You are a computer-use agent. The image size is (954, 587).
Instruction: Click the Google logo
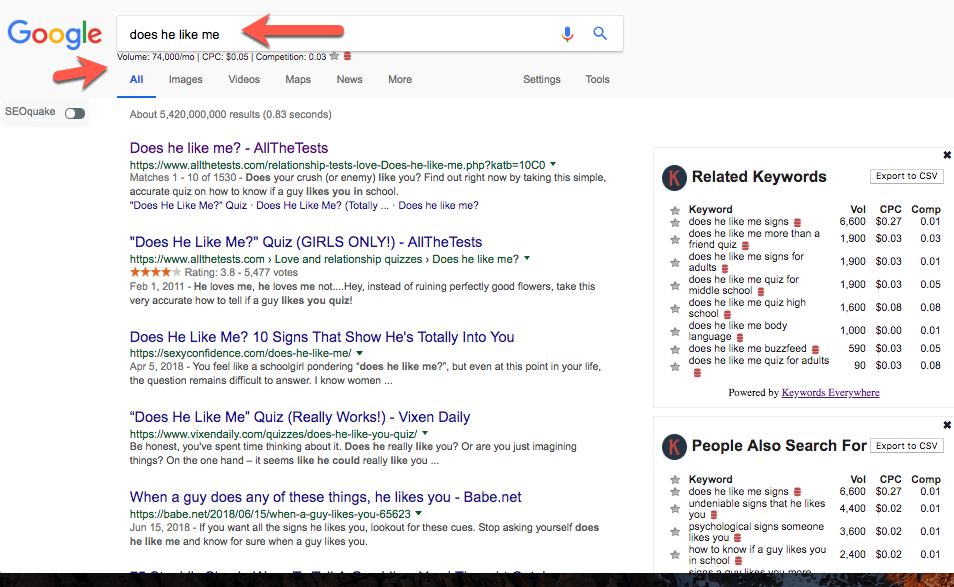(55, 34)
